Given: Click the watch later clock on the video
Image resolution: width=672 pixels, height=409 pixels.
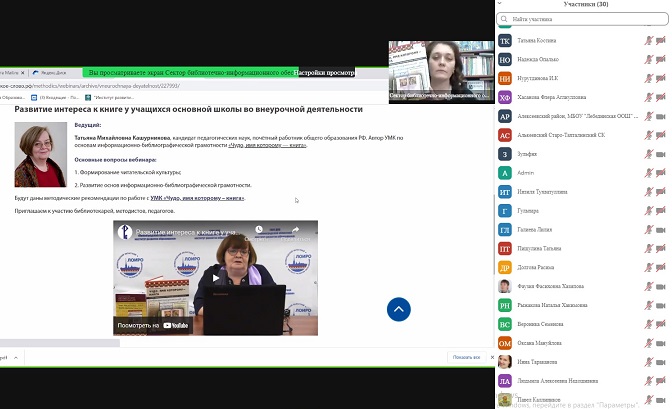Looking at the screenshot, I should (x=259, y=230).
